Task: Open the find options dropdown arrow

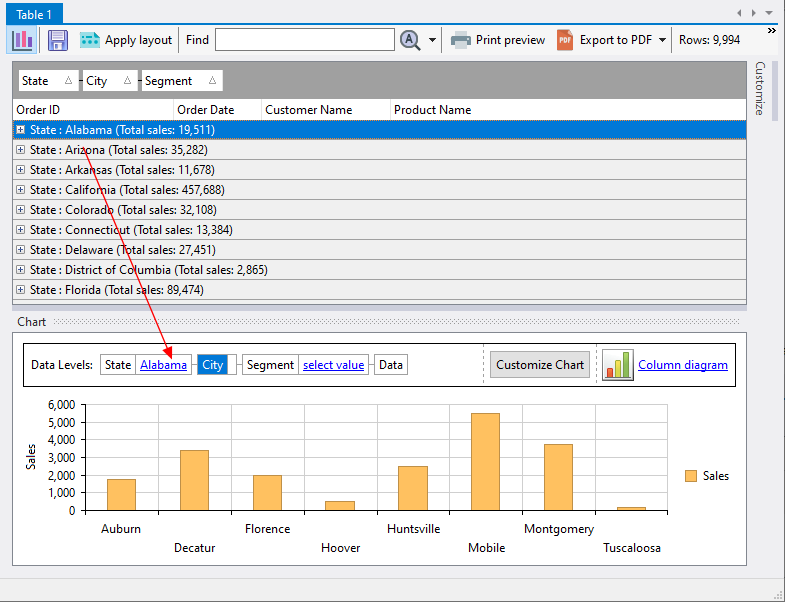Action: [433, 41]
